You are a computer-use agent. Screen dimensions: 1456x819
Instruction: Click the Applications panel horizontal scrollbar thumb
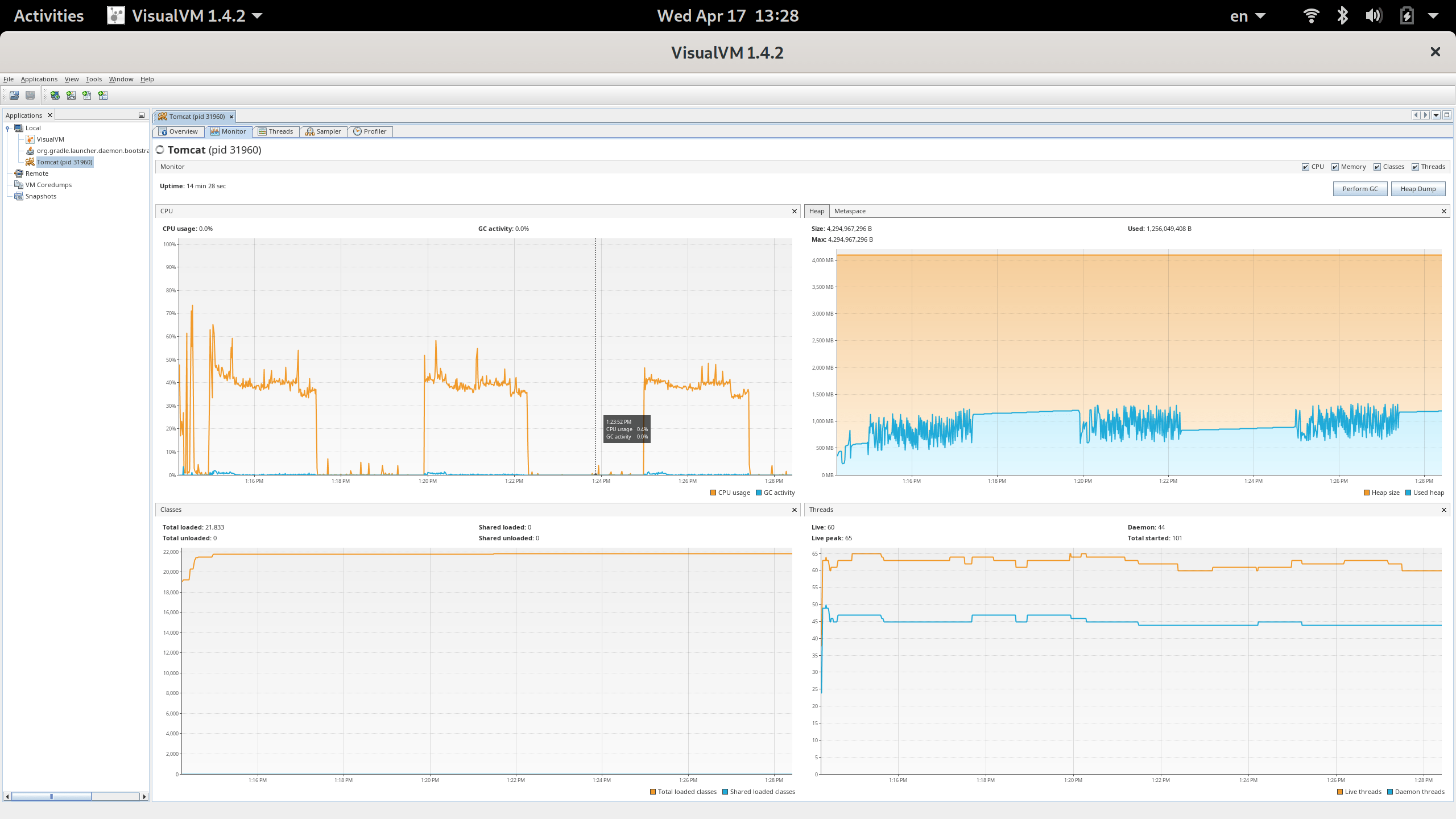51,796
